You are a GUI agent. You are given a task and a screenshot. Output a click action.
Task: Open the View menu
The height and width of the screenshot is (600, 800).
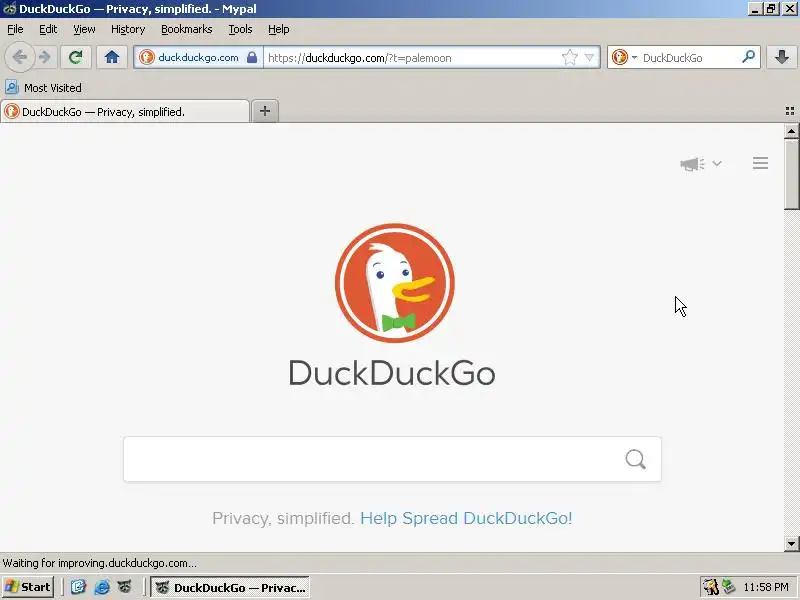pyautogui.click(x=84, y=29)
